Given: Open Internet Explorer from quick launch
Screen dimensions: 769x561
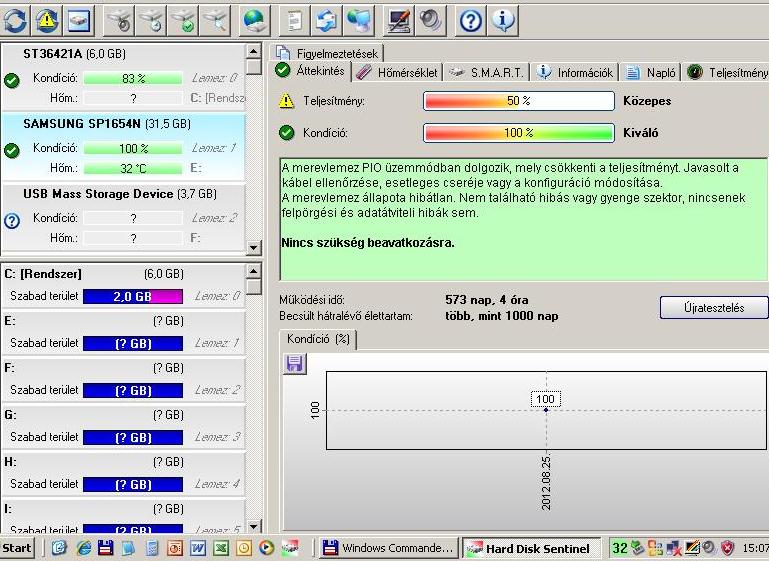Looking at the screenshot, I should [x=84, y=547].
